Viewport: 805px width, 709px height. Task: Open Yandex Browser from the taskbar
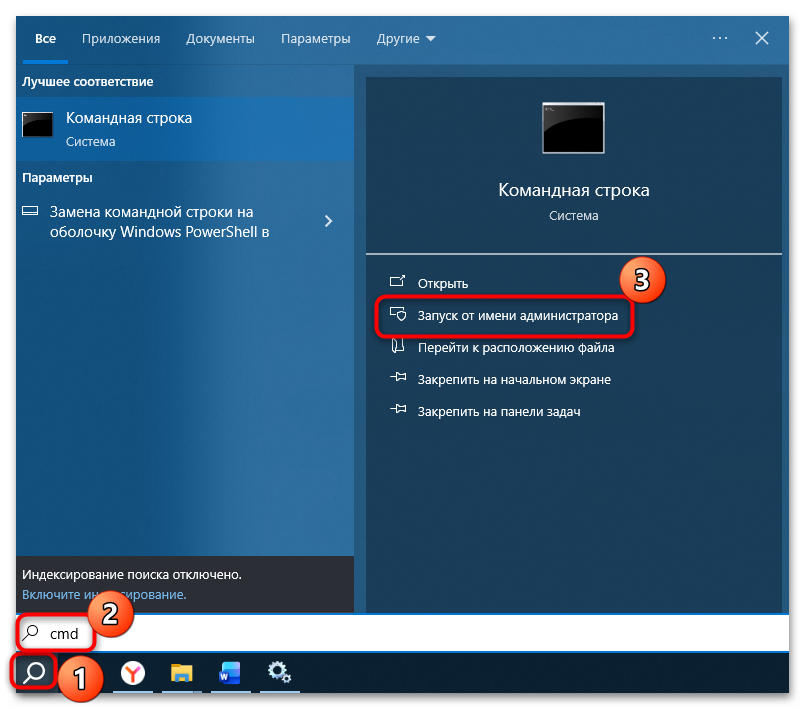[x=134, y=674]
